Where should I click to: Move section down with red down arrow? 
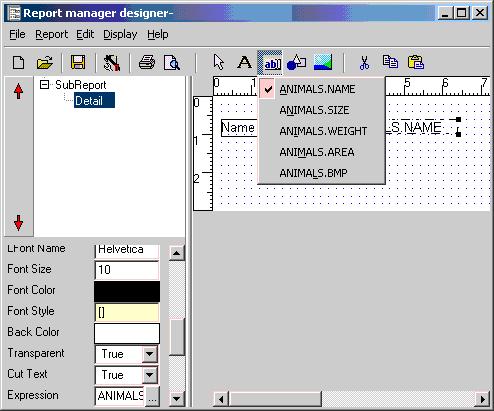point(19,223)
